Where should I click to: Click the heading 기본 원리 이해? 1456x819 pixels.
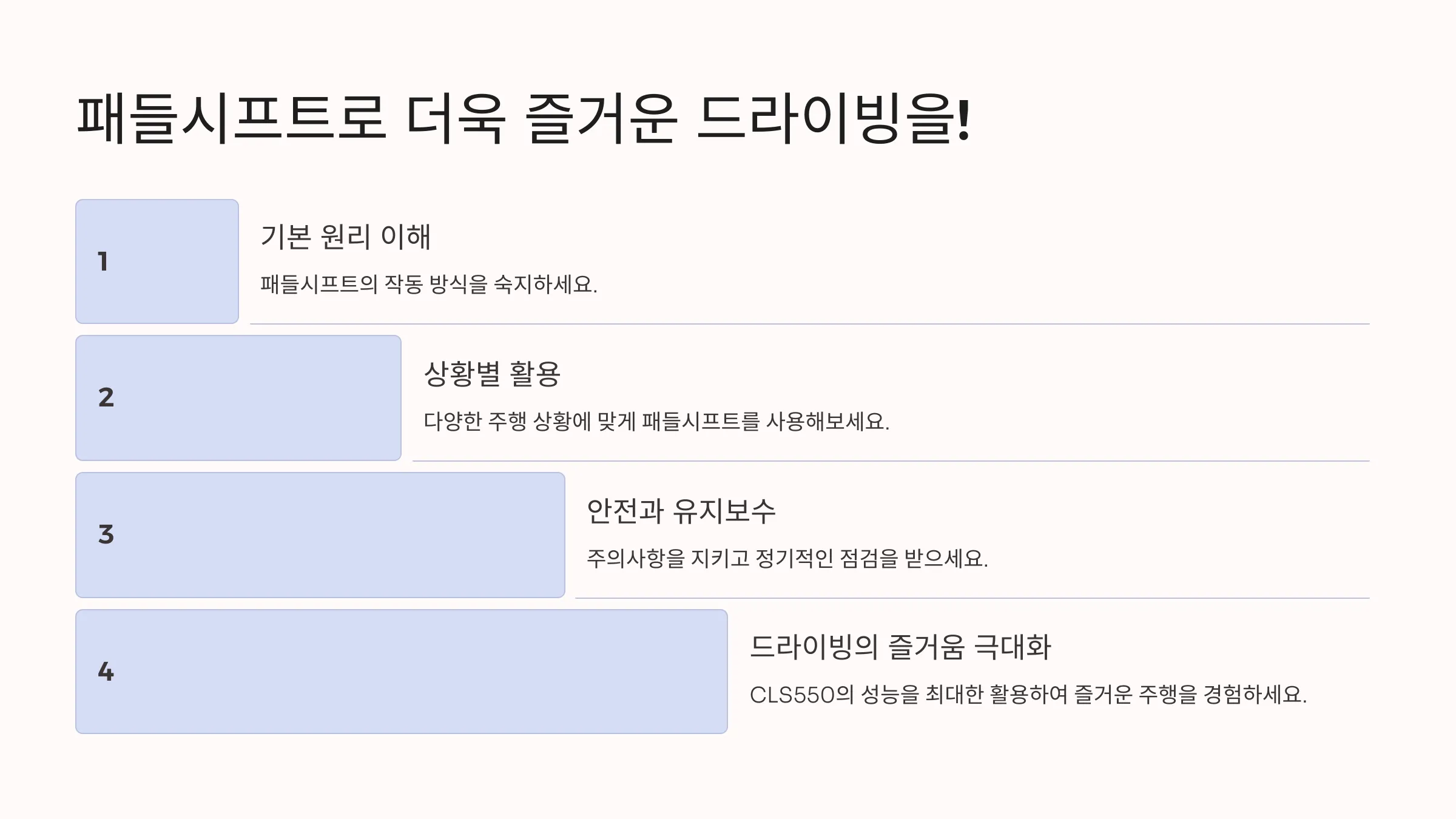pyautogui.click(x=346, y=237)
